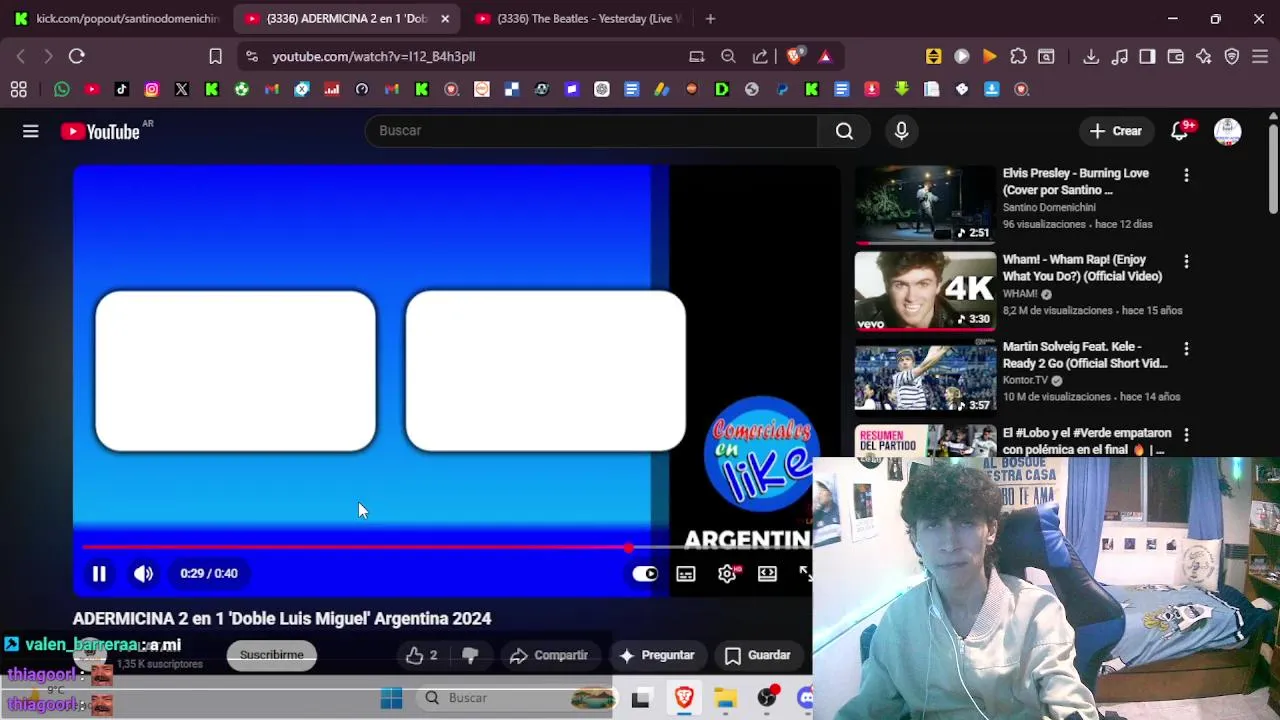Open the Santino Domenichini channel name

point(1049,207)
